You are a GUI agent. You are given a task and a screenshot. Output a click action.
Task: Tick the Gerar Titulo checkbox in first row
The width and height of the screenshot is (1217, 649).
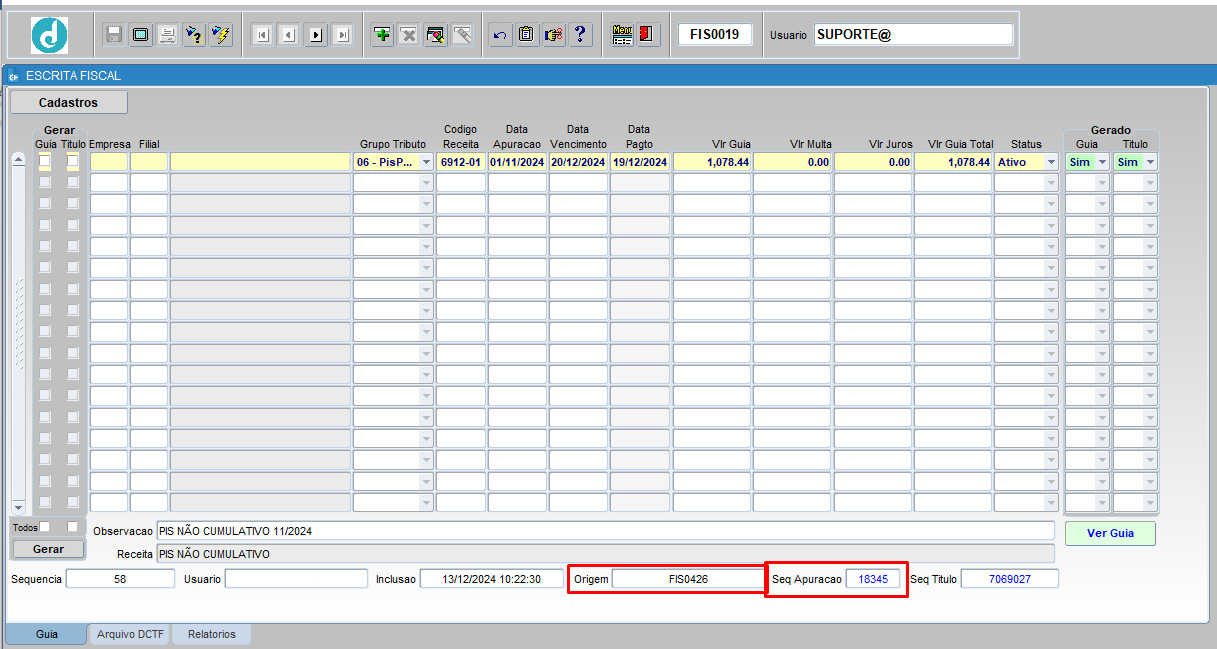pos(73,162)
